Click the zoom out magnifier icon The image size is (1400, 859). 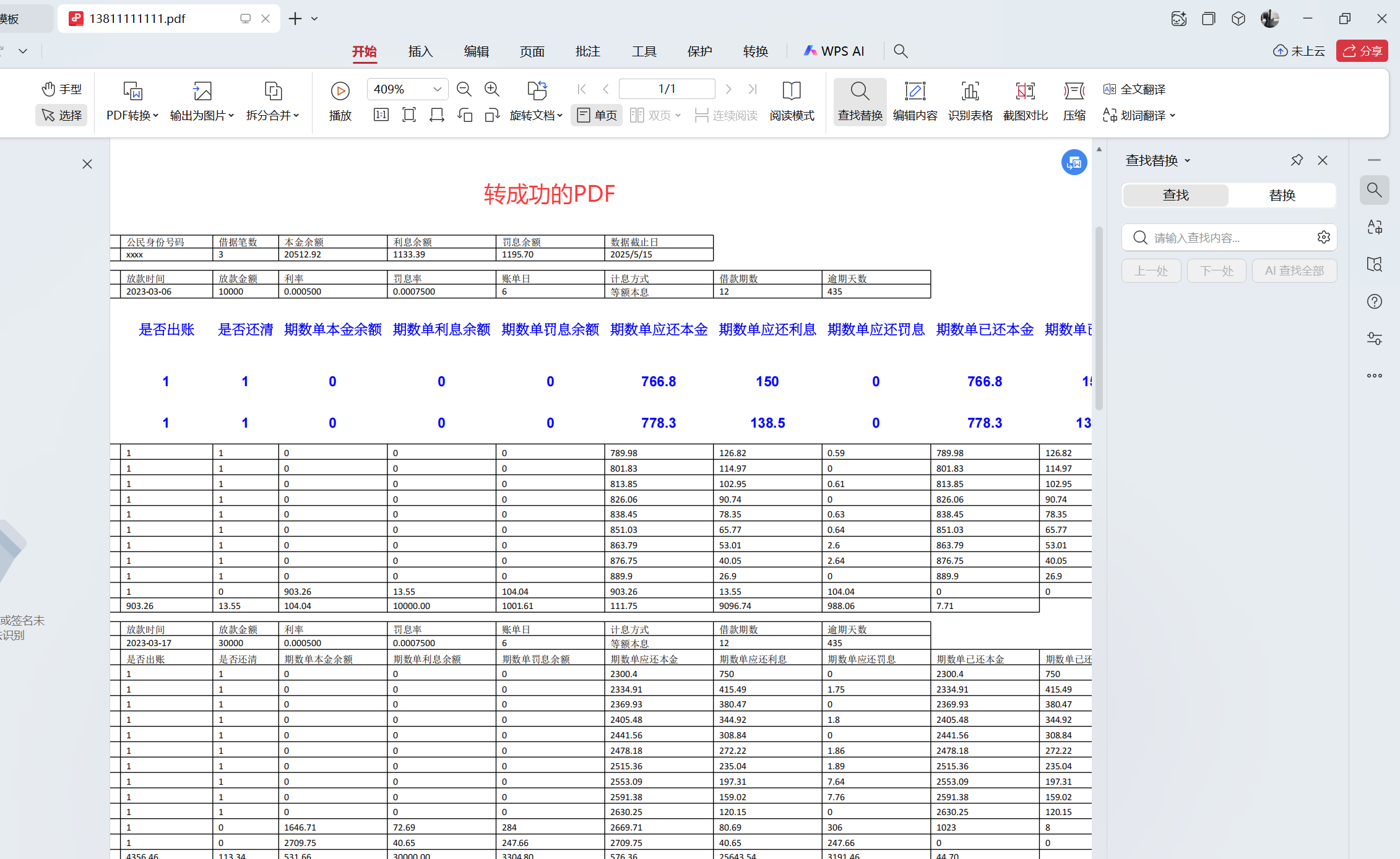(x=464, y=89)
